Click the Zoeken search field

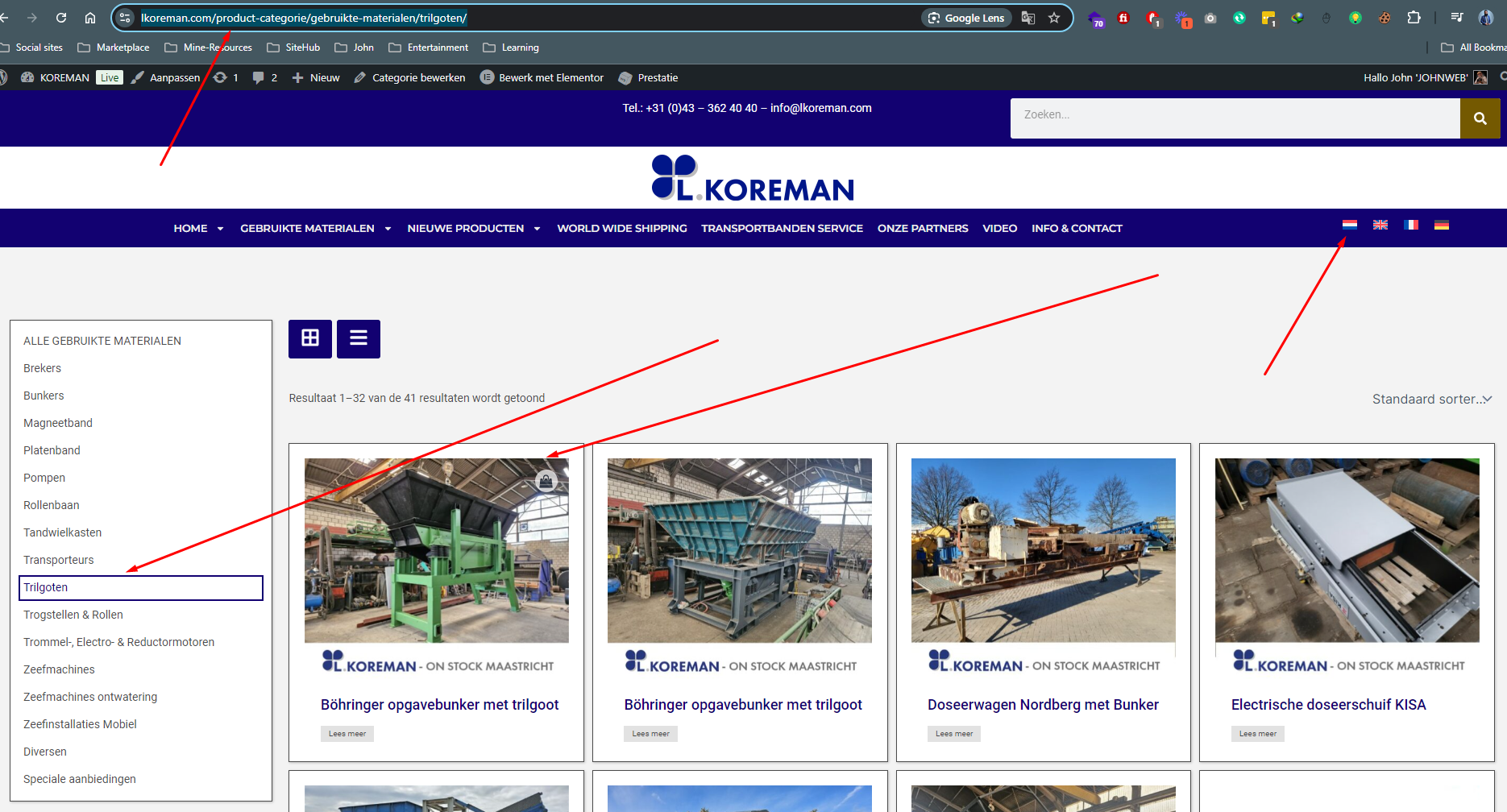coord(1235,118)
